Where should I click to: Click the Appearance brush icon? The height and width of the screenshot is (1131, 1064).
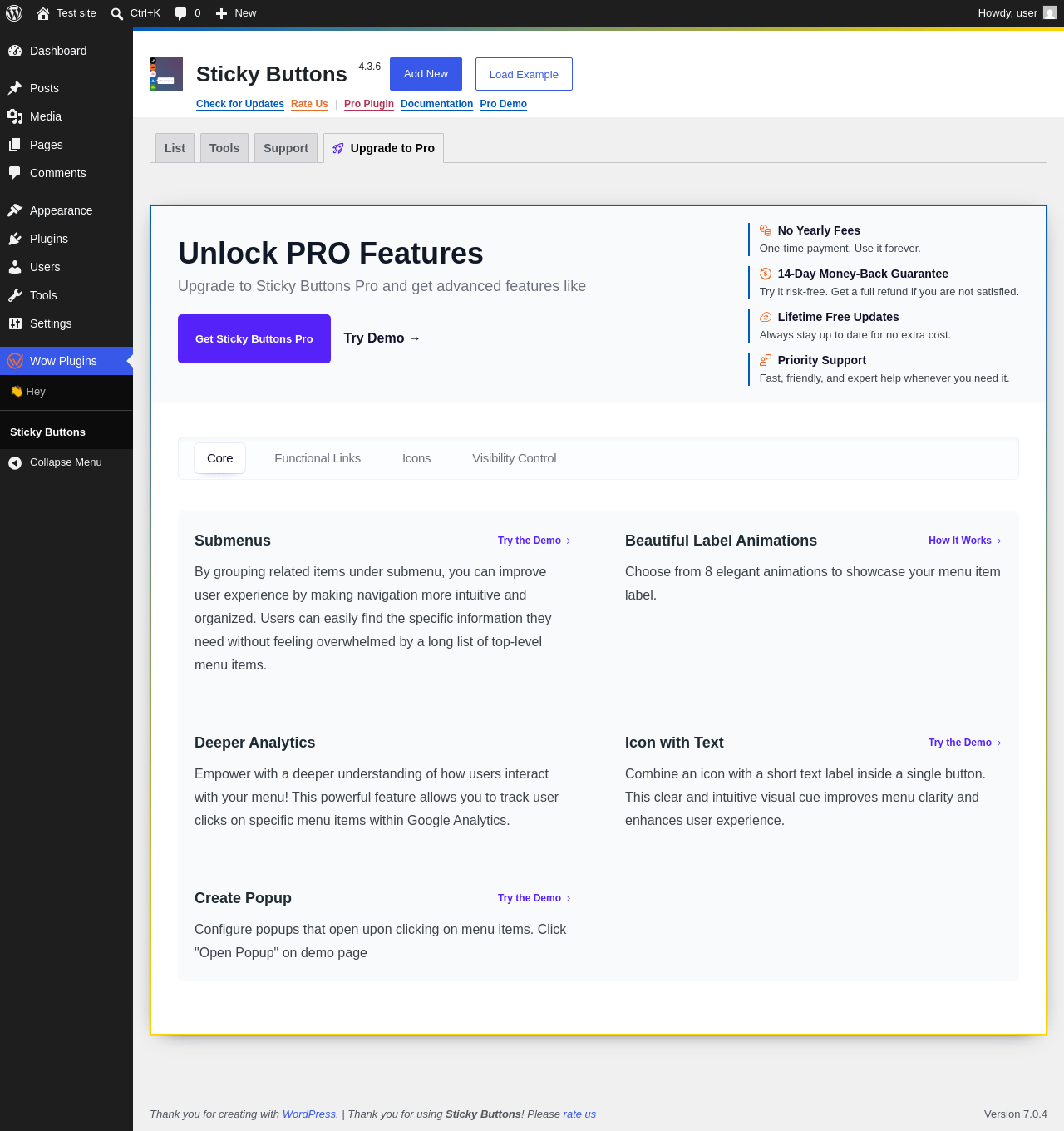pos(15,210)
